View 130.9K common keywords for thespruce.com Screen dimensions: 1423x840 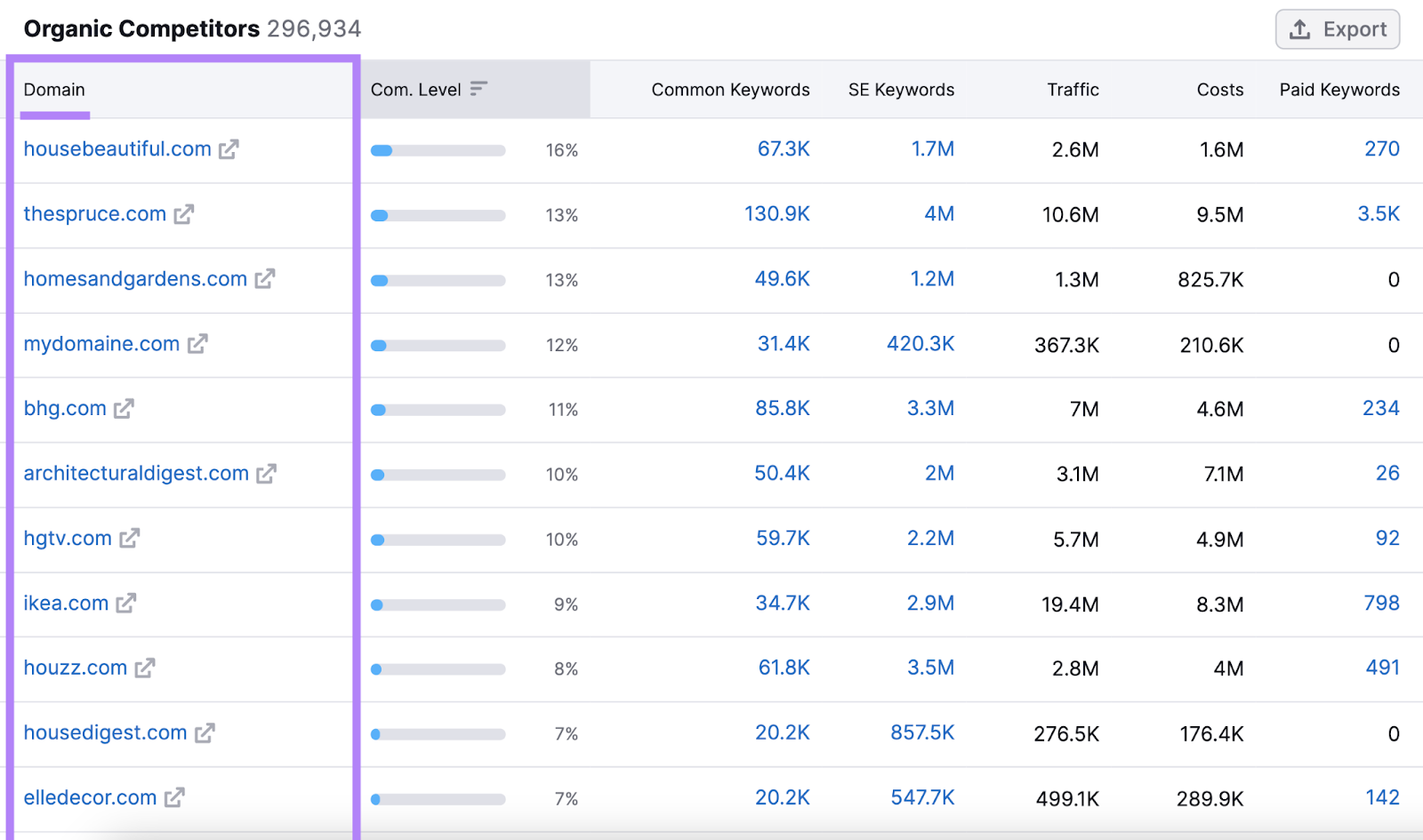pyautogui.click(x=776, y=214)
